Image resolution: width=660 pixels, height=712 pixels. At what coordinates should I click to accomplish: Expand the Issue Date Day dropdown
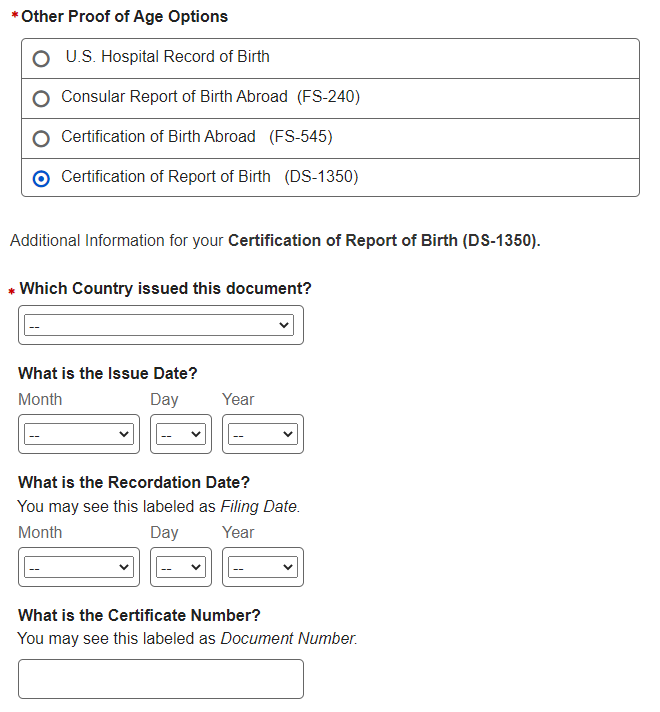181,434
